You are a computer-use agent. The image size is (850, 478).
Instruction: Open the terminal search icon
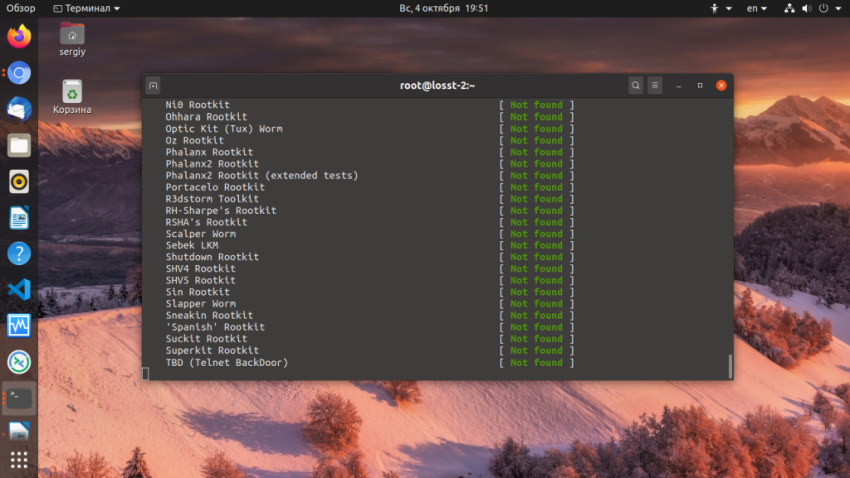click(635, 86)
